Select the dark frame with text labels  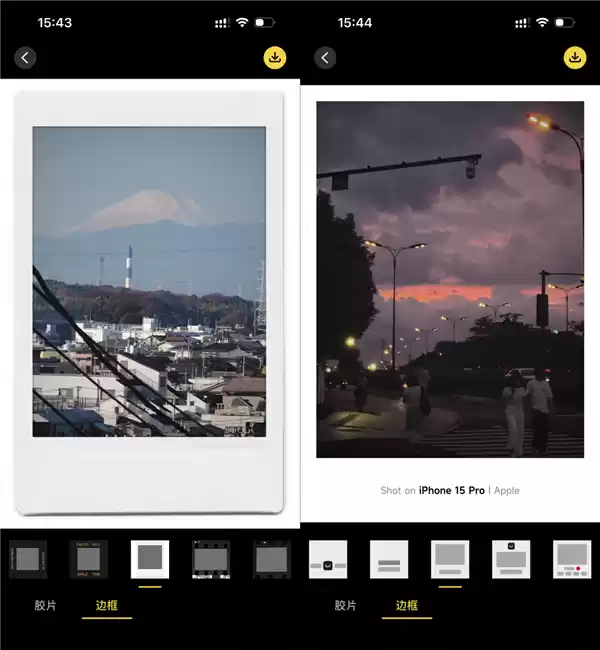(x=88, y=558)
